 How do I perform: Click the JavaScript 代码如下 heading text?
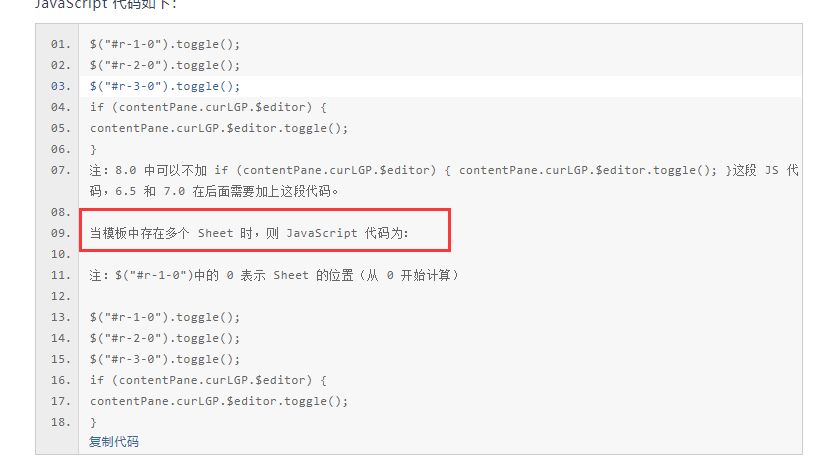click(106, 4)
